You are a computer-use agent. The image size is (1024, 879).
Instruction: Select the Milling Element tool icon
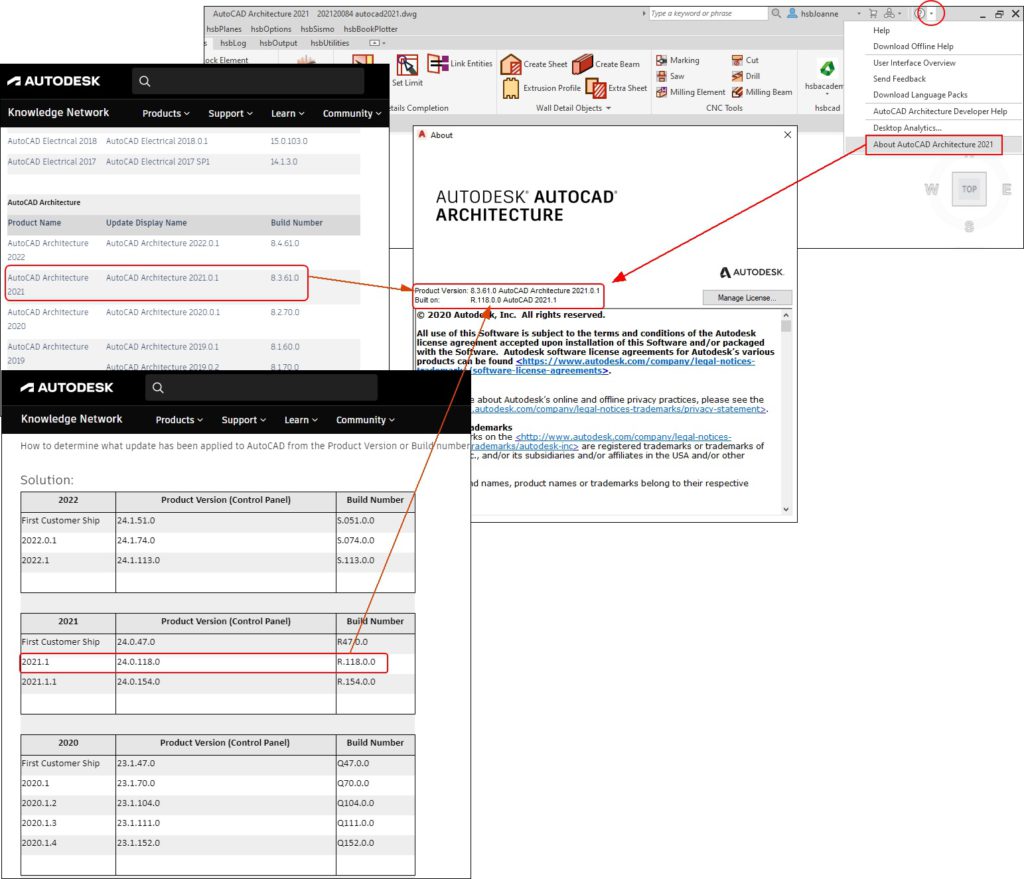point(662,92)
